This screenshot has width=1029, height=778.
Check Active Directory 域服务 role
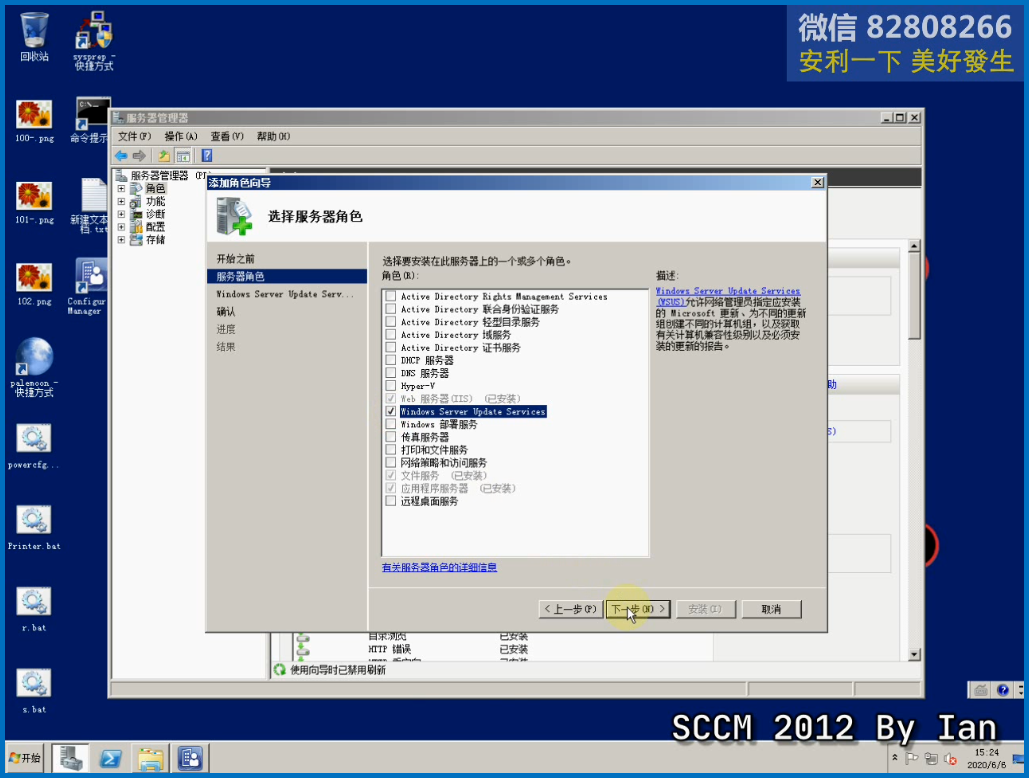coord(390,335)
